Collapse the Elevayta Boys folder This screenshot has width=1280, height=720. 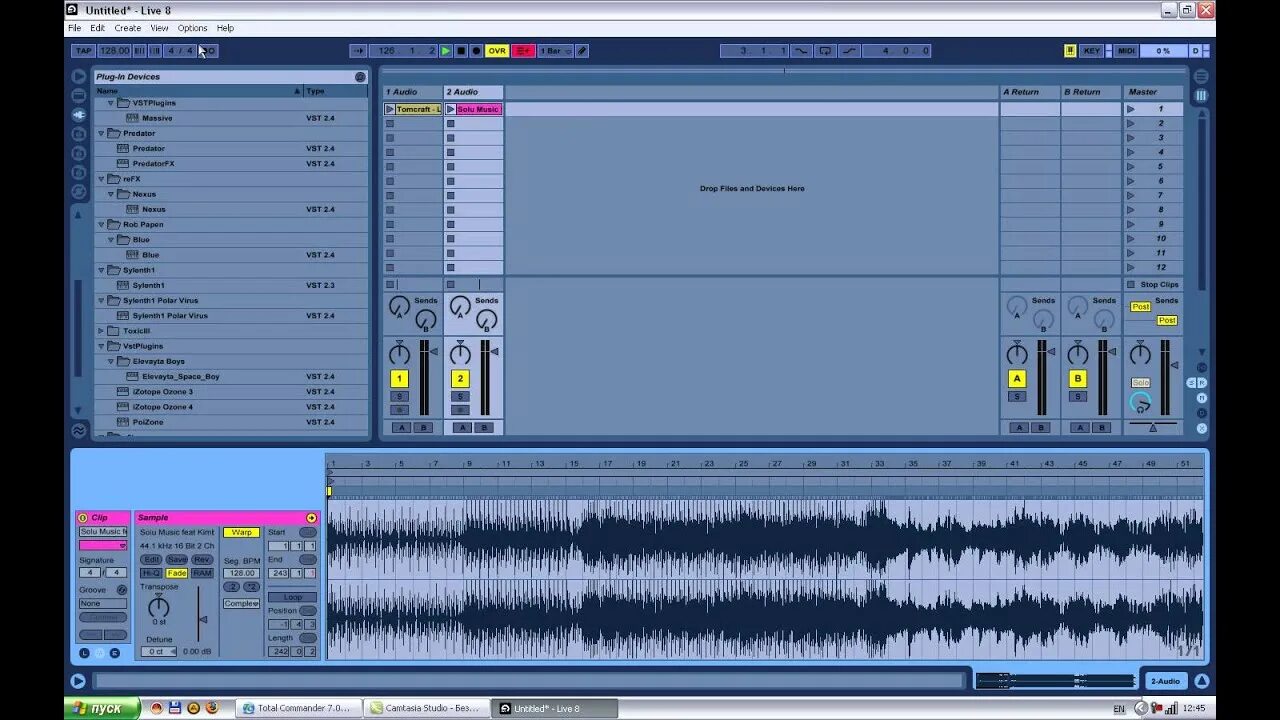111,361
